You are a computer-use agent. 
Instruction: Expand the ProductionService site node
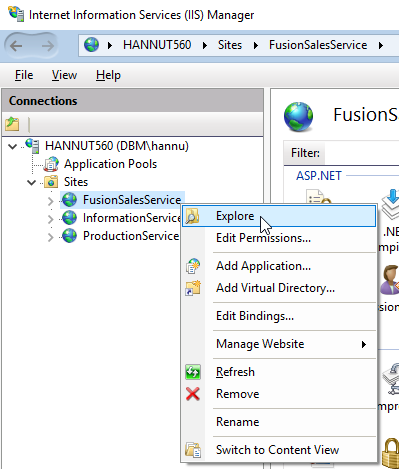point(51,237)
